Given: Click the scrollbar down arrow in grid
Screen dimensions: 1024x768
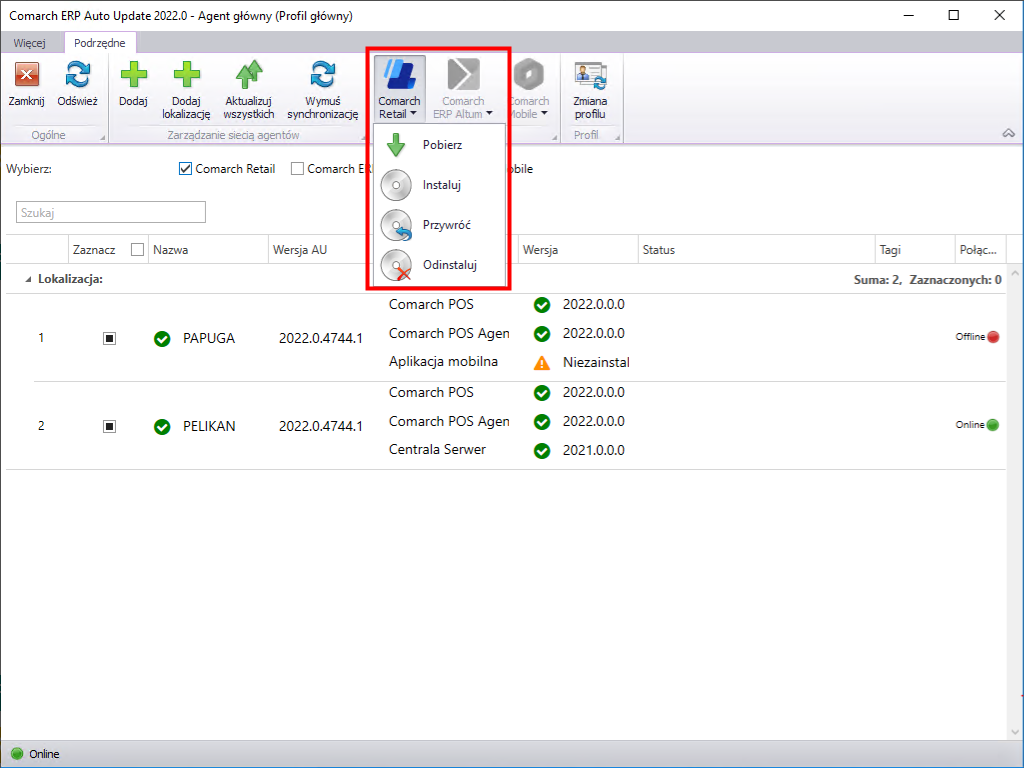Looking at the screenshot, I should point(1015,732).
